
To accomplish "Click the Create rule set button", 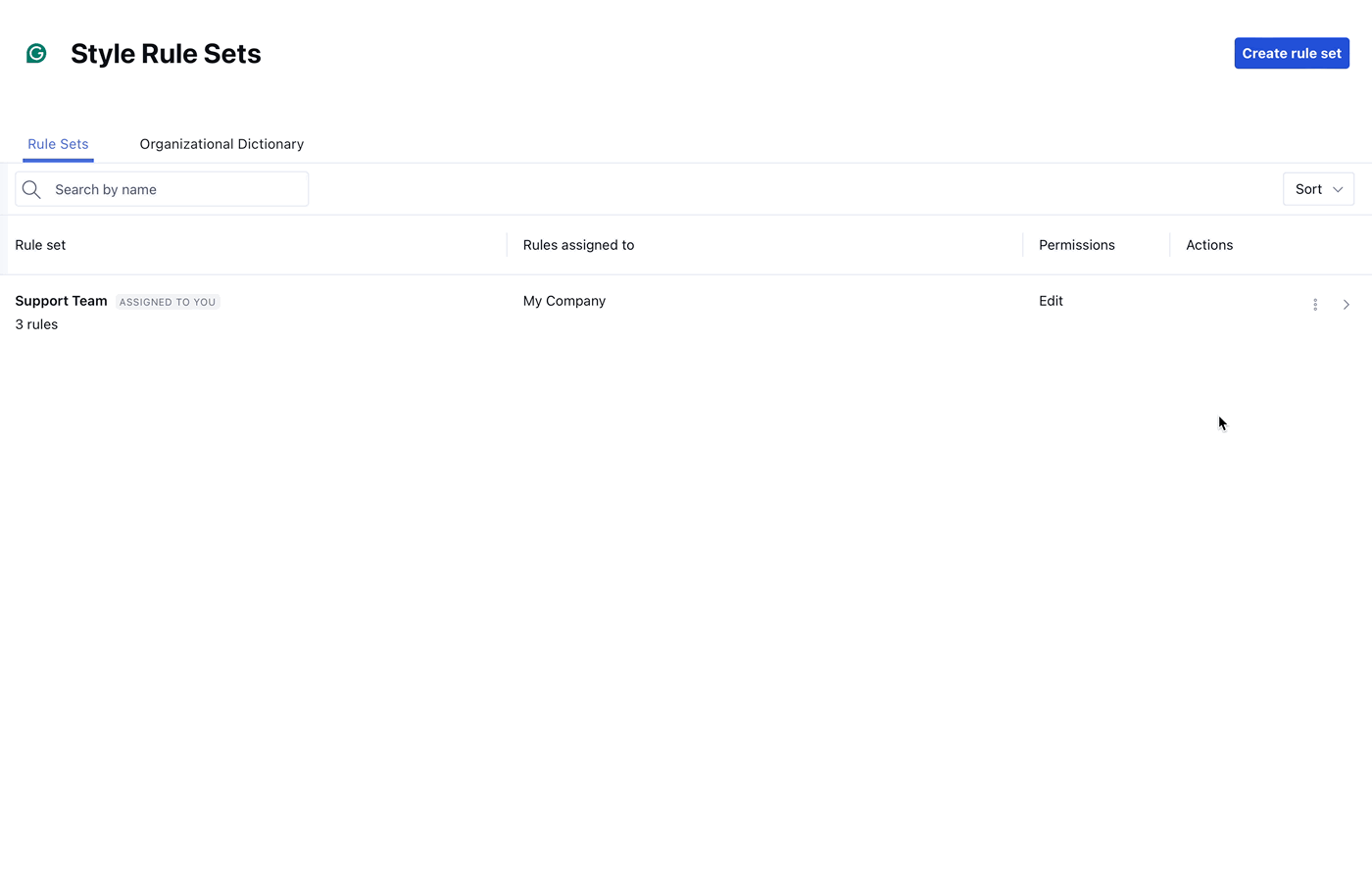I will (x=1292, y=53).
